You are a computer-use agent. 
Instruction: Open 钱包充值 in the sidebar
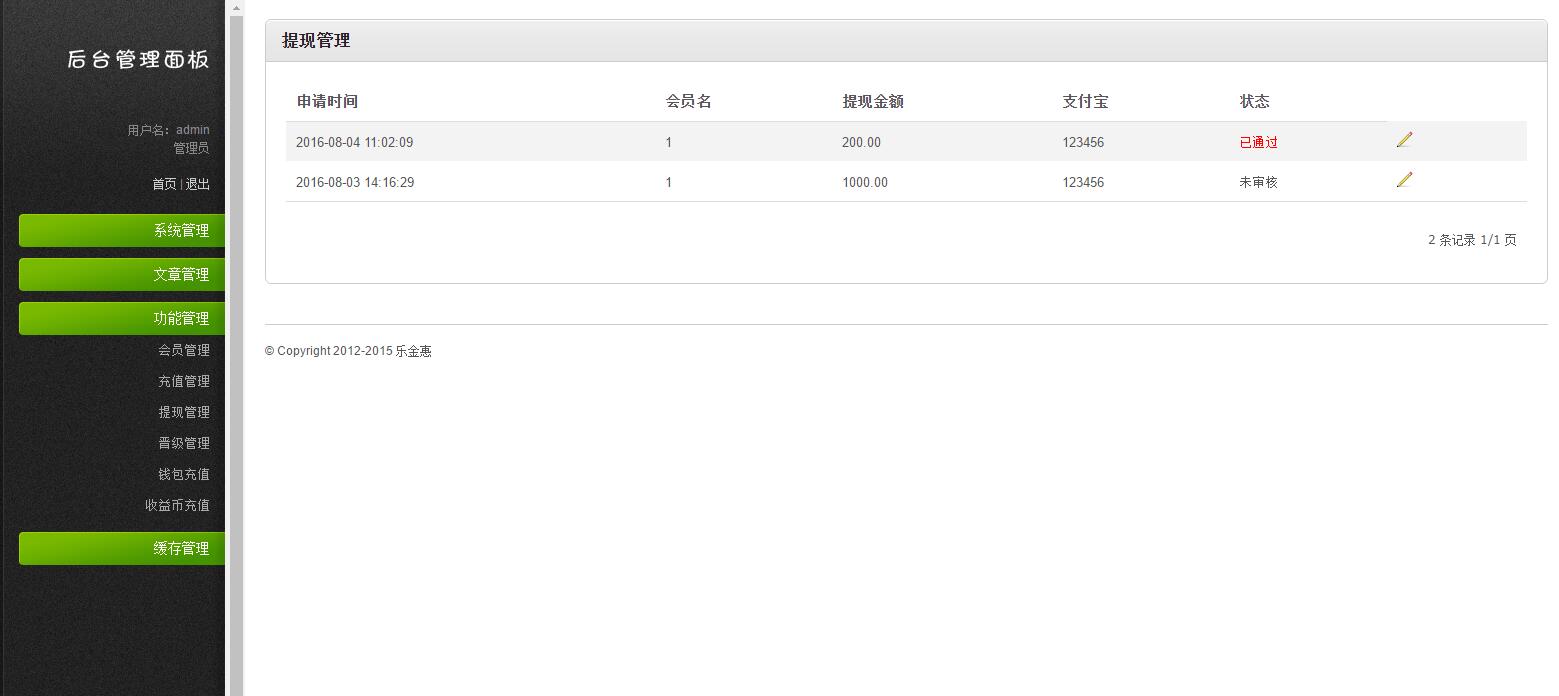[x=184, y=474]
